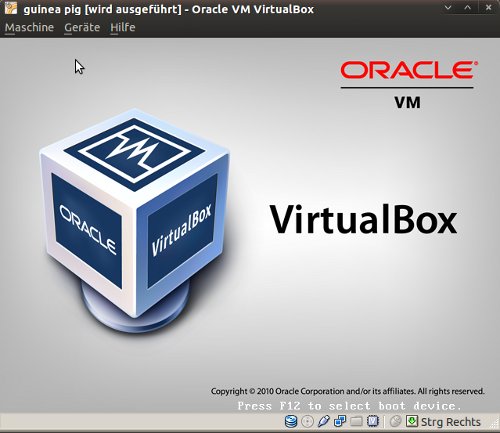This screenshot has height=433, width=500.
Task: Click the VirtualBox title bar app icon
Action: pos(11,8)
